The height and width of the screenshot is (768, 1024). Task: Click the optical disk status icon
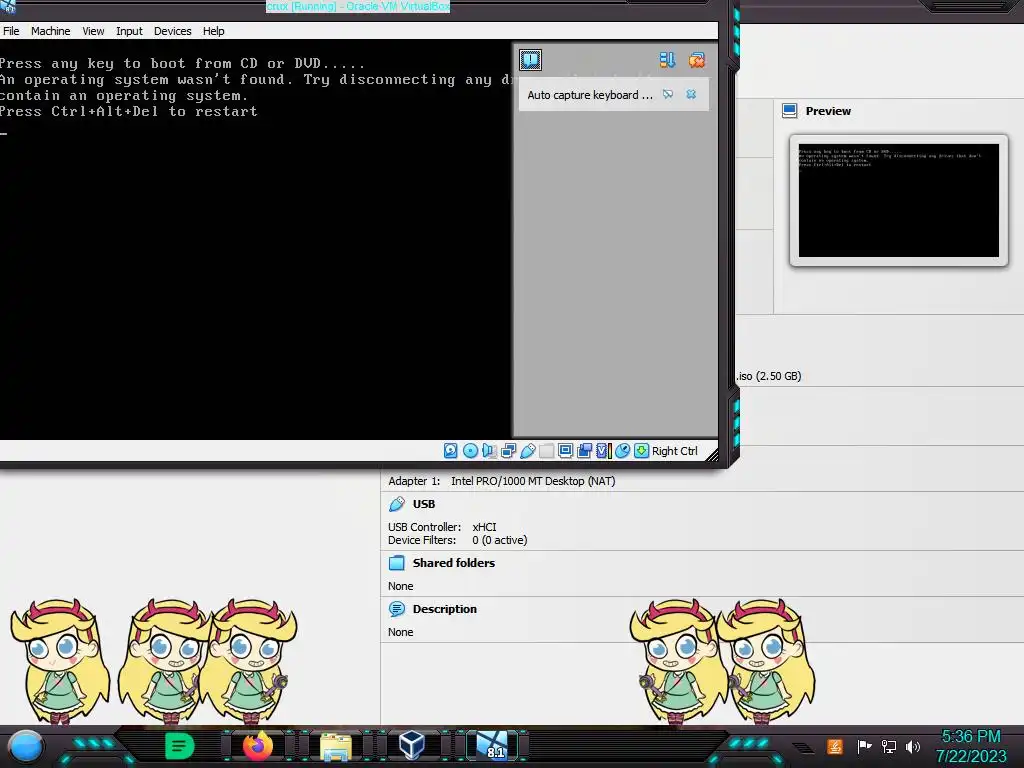click(470, 451)
